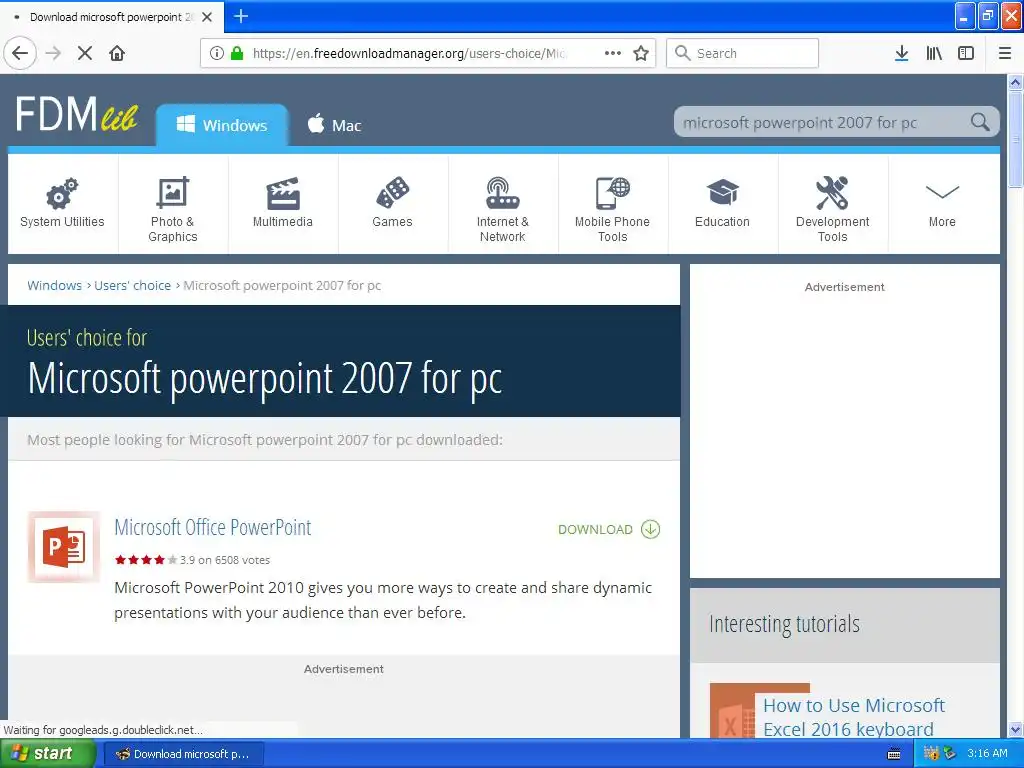1024x768 pixels.
Task: Open the Firefox home page
Action: [x=117, y=53]
